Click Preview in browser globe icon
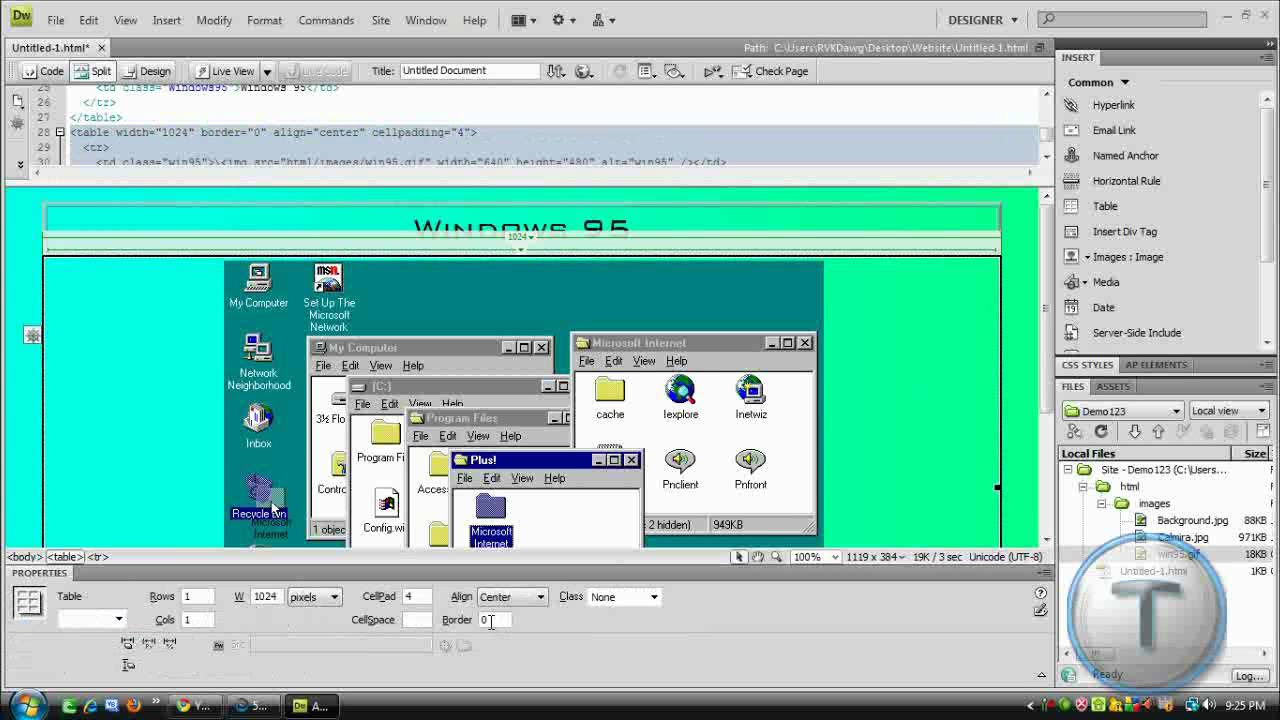The height and width of the screenshot is (720, 1280). click(x=585, y=71)
